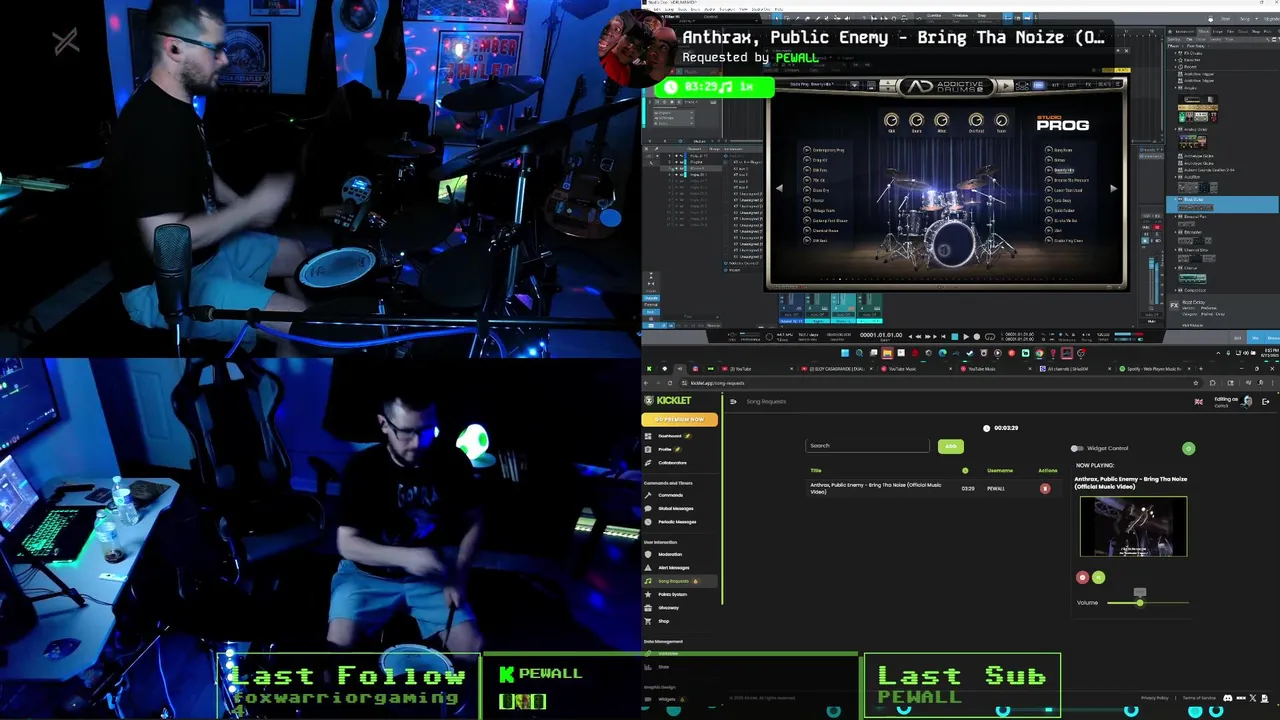1280x720 pixels.
Task: Open Commands page in Kicklet
Action: 670,495
